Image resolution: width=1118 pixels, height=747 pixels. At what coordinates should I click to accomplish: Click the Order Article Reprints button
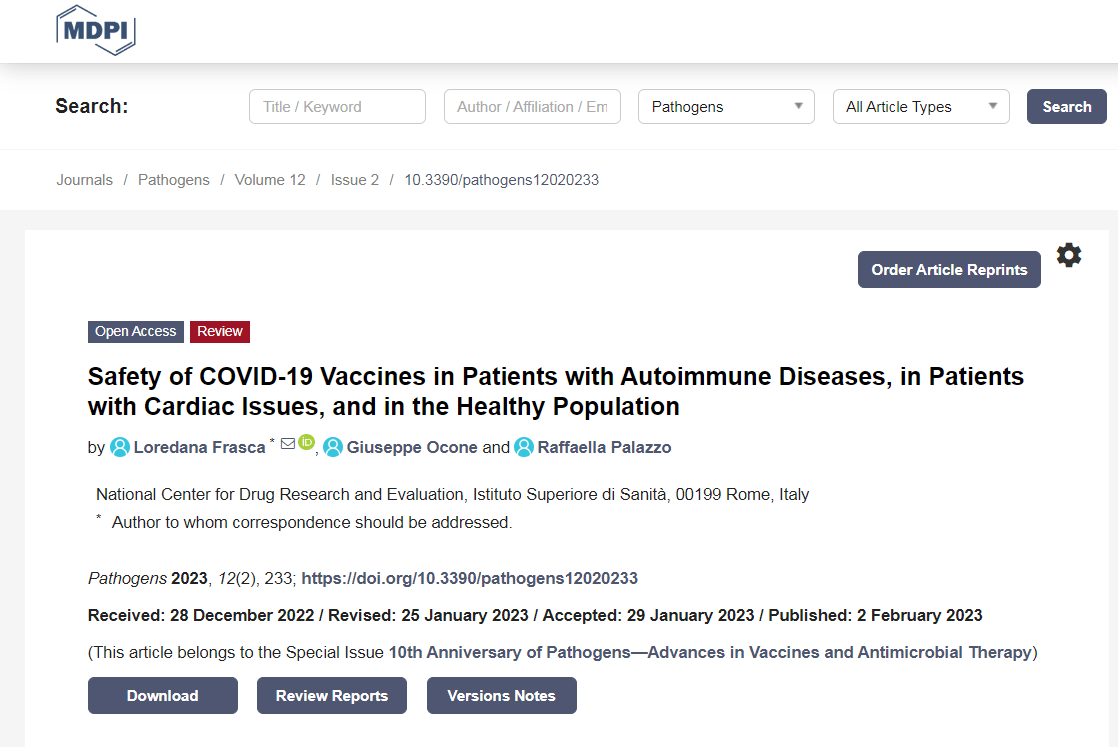(x=949, y=269)
